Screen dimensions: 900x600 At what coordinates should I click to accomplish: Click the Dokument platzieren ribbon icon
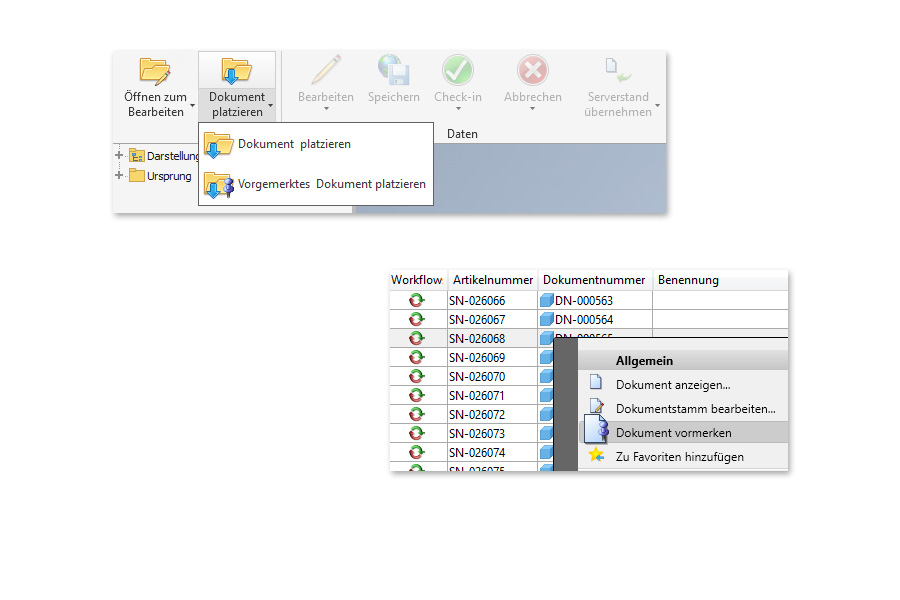click(236, 71)
